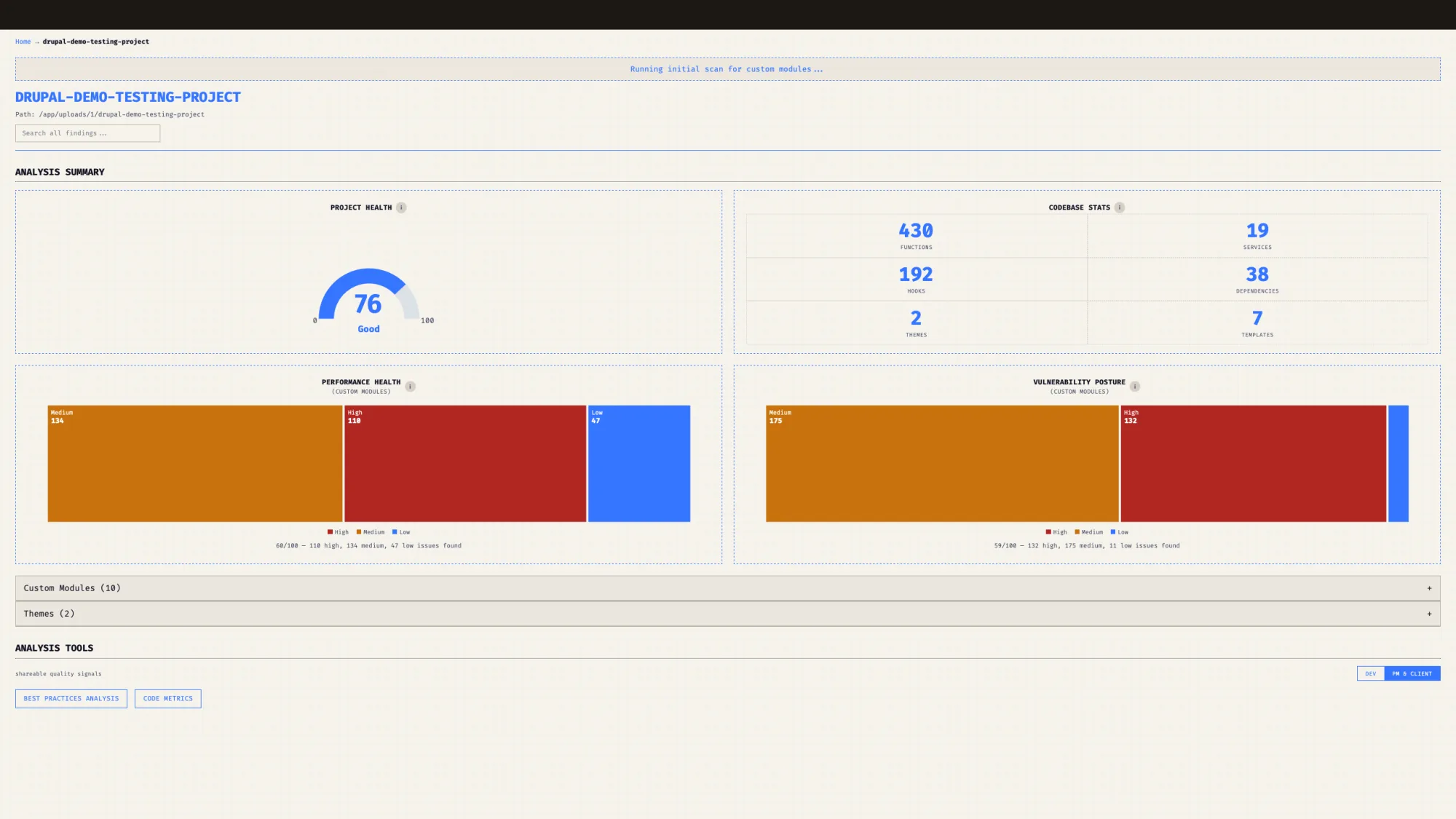
Task: Select Low 47 performance treemap block
Action: click(x=639, y=464)
